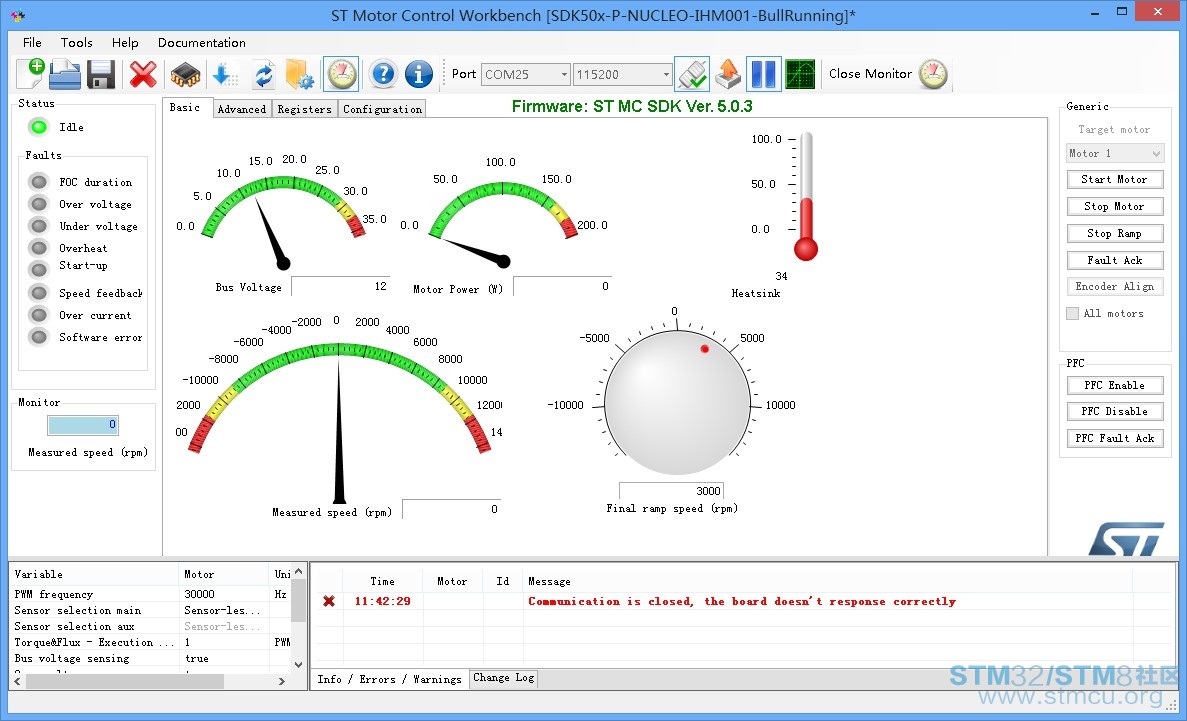Click the Stop Motor button
The image size is (1187, 721).
coord(1114,206)
